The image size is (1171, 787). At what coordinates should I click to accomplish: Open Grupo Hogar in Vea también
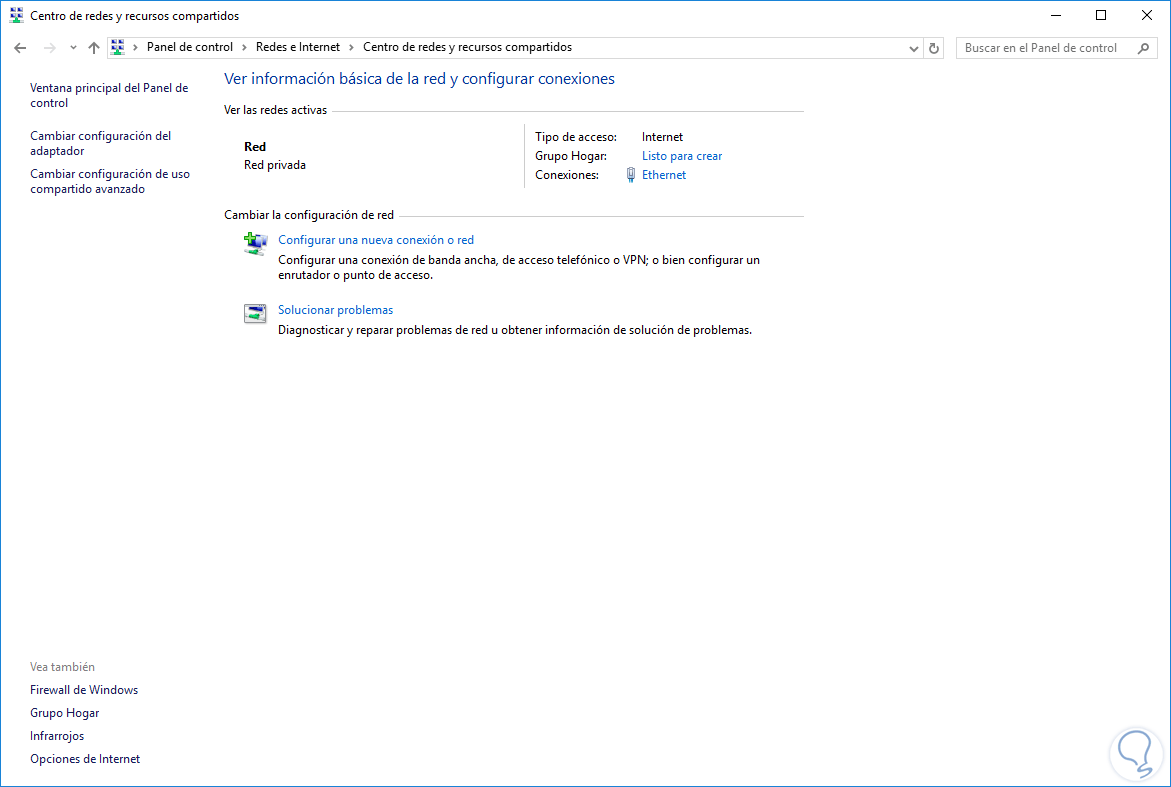click(x=64, y=713)
